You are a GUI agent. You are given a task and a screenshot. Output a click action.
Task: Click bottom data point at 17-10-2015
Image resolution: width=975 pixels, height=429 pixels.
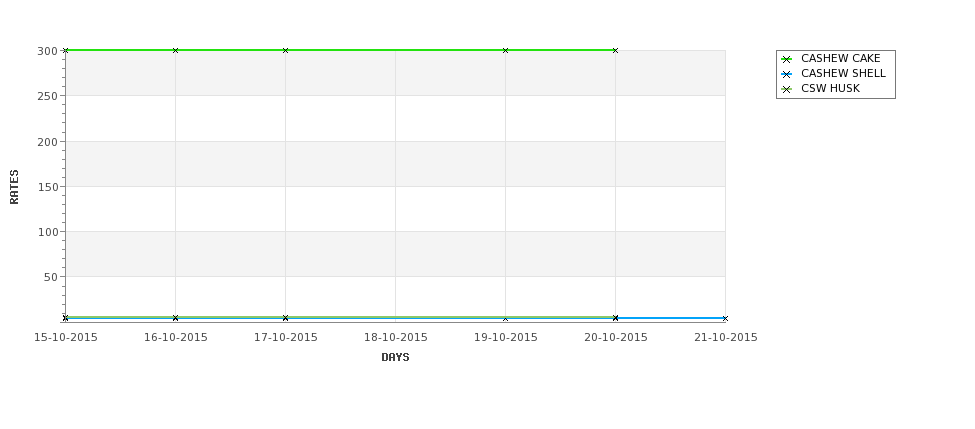click(x=285, y=318)
